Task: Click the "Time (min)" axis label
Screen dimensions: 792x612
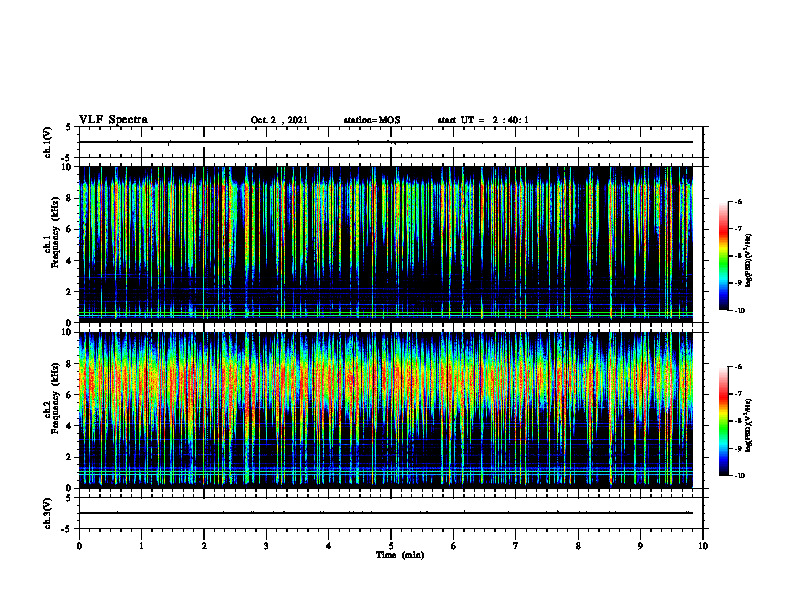Action: 400,555
